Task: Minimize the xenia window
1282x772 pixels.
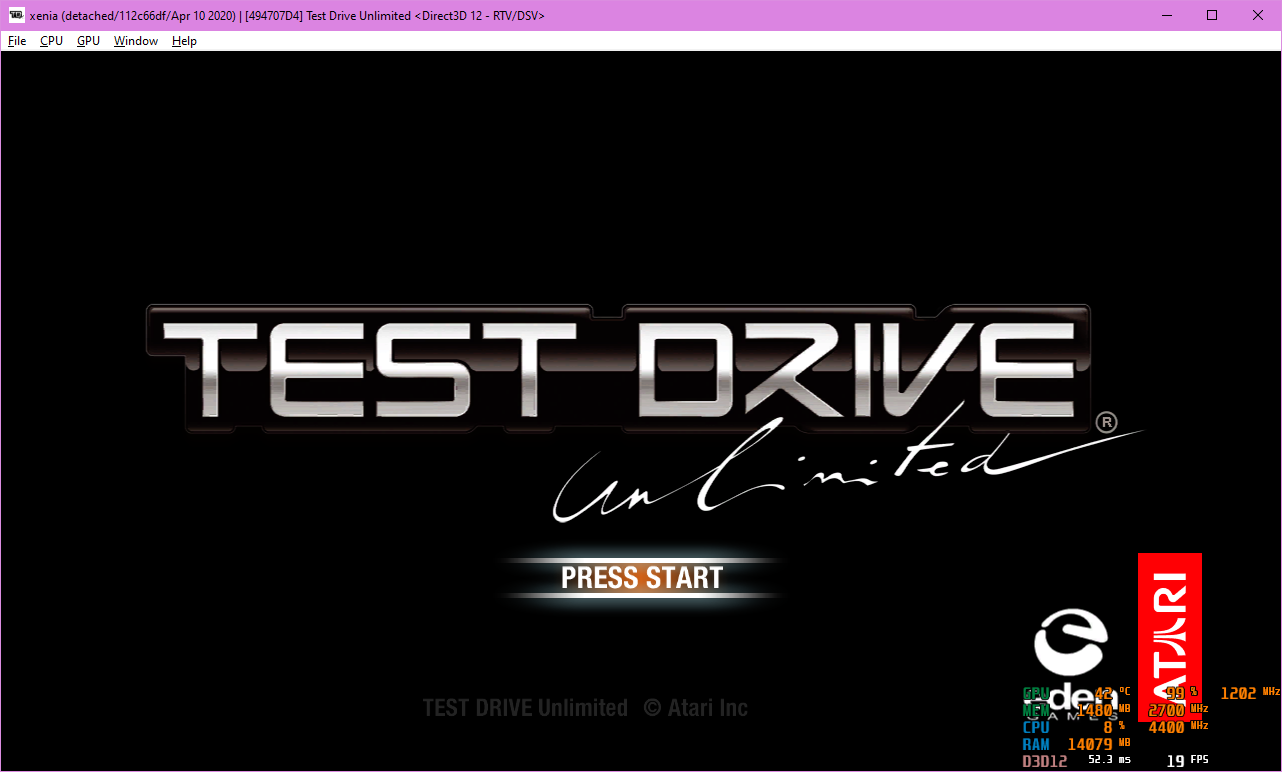Action: [1165, 15]
